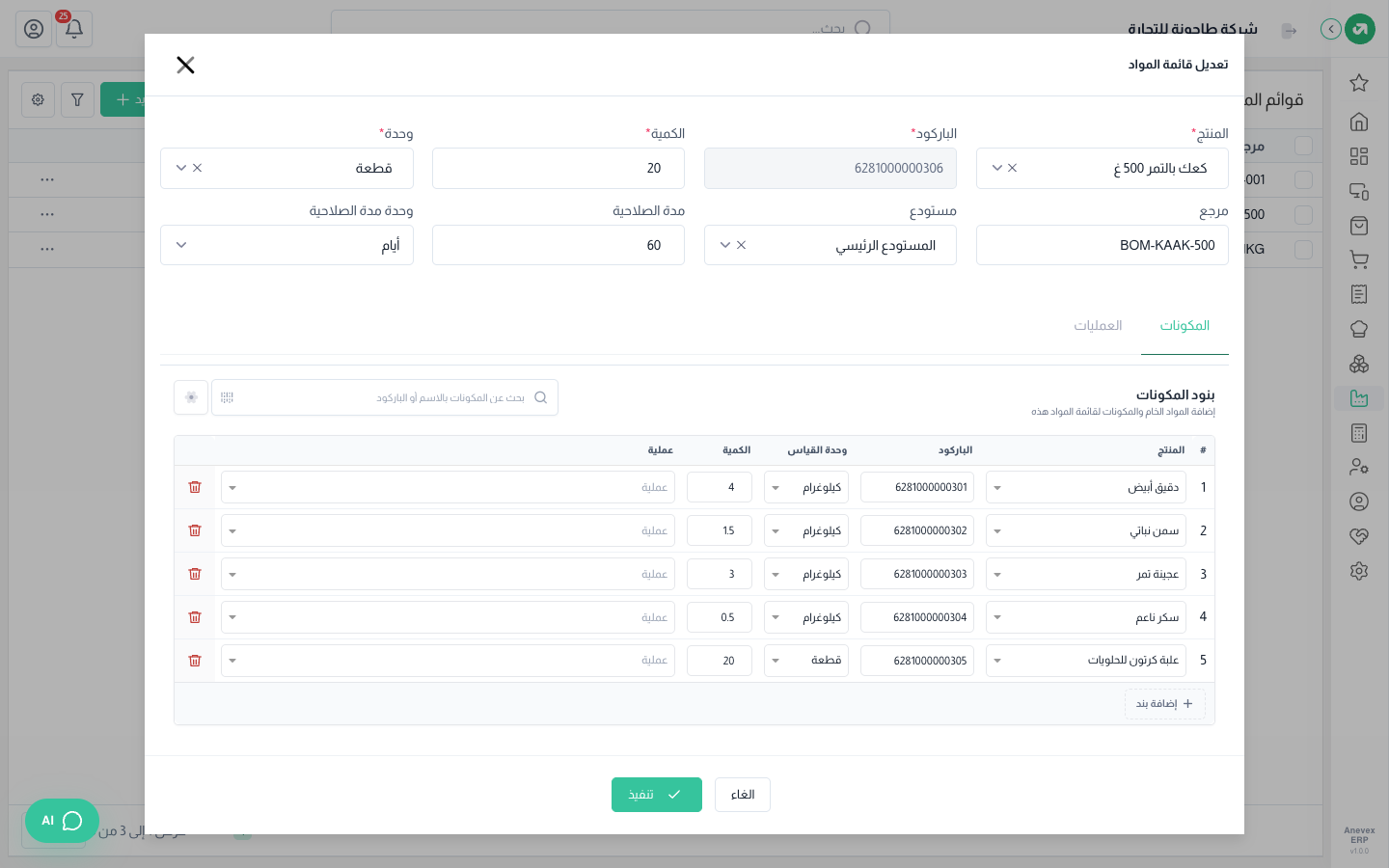Viewport: 1389px width, 868px height.
Task: Switch to the المكونات tab
Action: (1185, 326)
